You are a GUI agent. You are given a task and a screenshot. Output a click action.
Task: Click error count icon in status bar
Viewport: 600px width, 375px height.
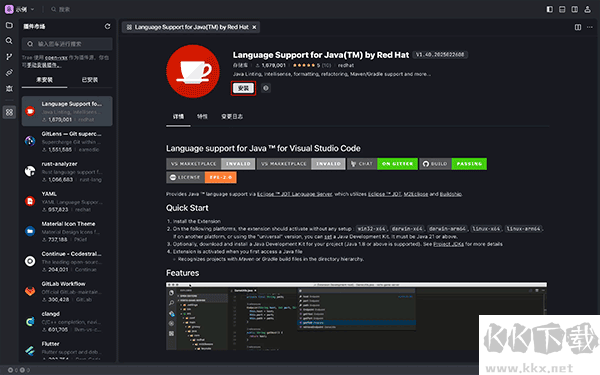coord(10,370)
